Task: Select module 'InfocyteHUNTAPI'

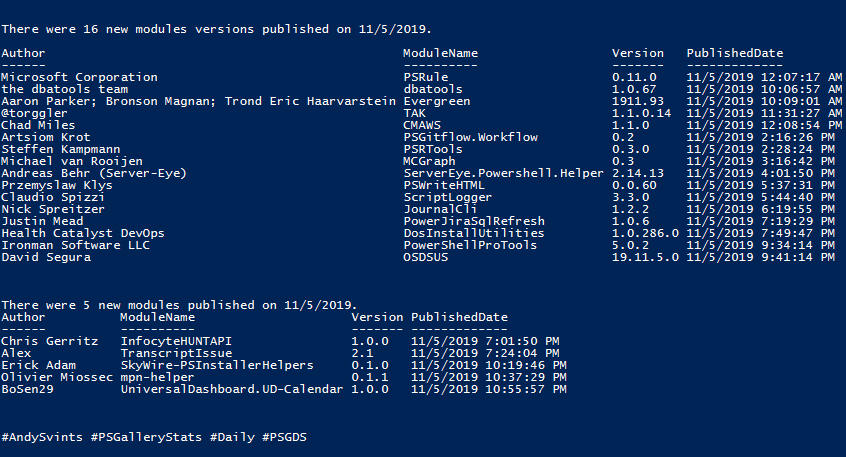Action: 176,341
